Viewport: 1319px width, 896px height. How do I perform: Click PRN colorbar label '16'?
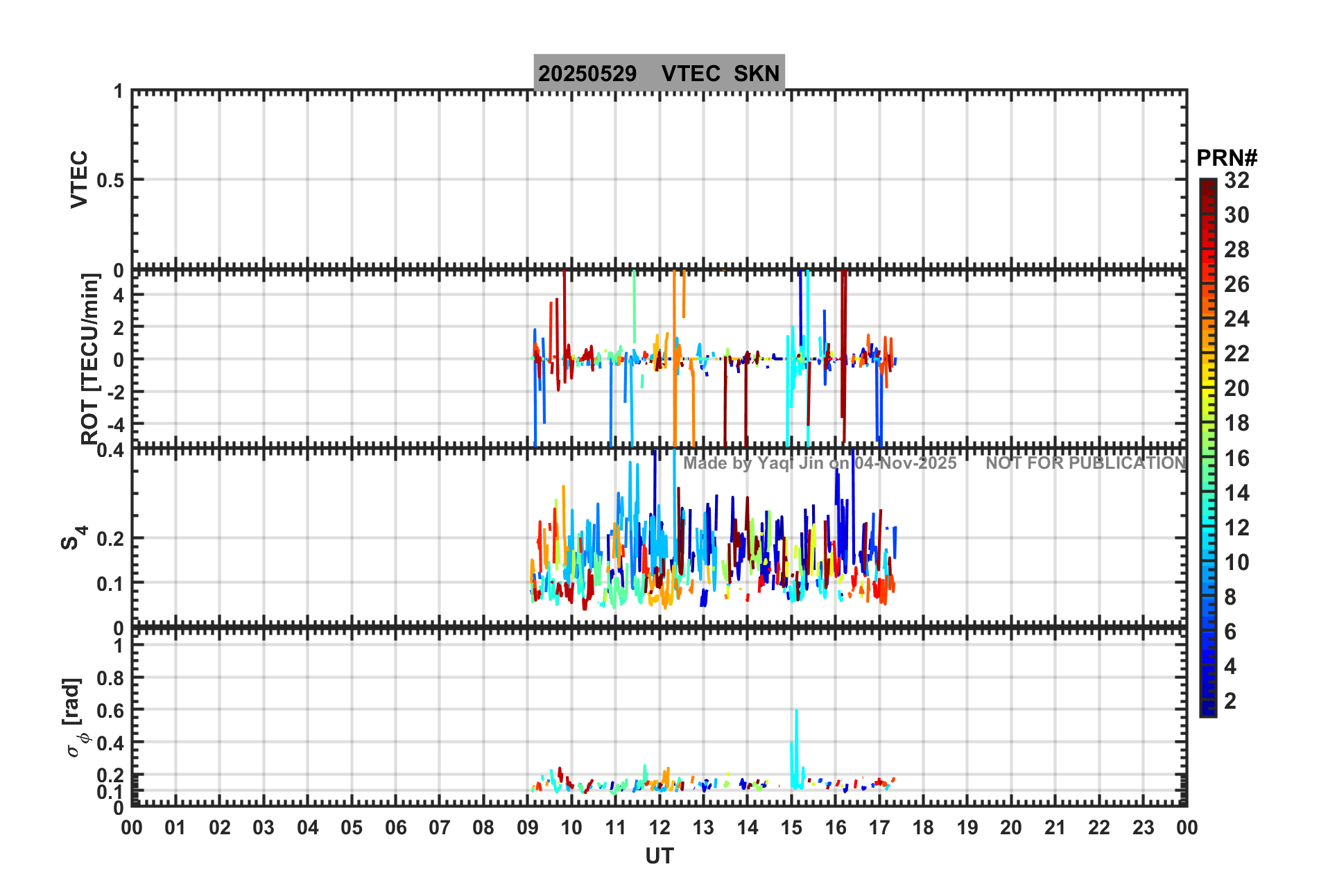[1236, 458]
